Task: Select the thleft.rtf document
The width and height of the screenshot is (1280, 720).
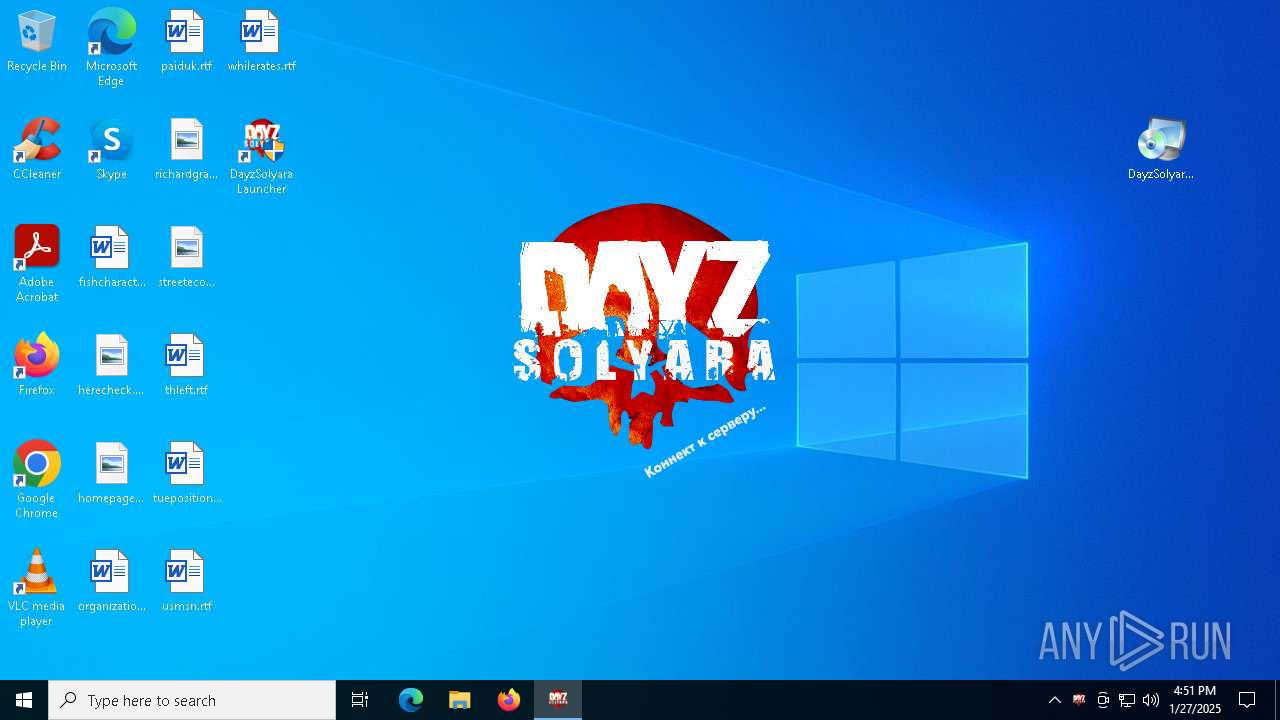Action: coord(186,365)
